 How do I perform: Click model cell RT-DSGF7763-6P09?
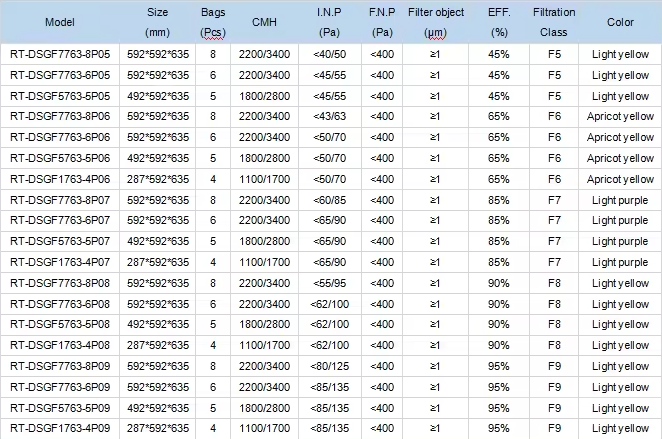(x=60, y=388)
